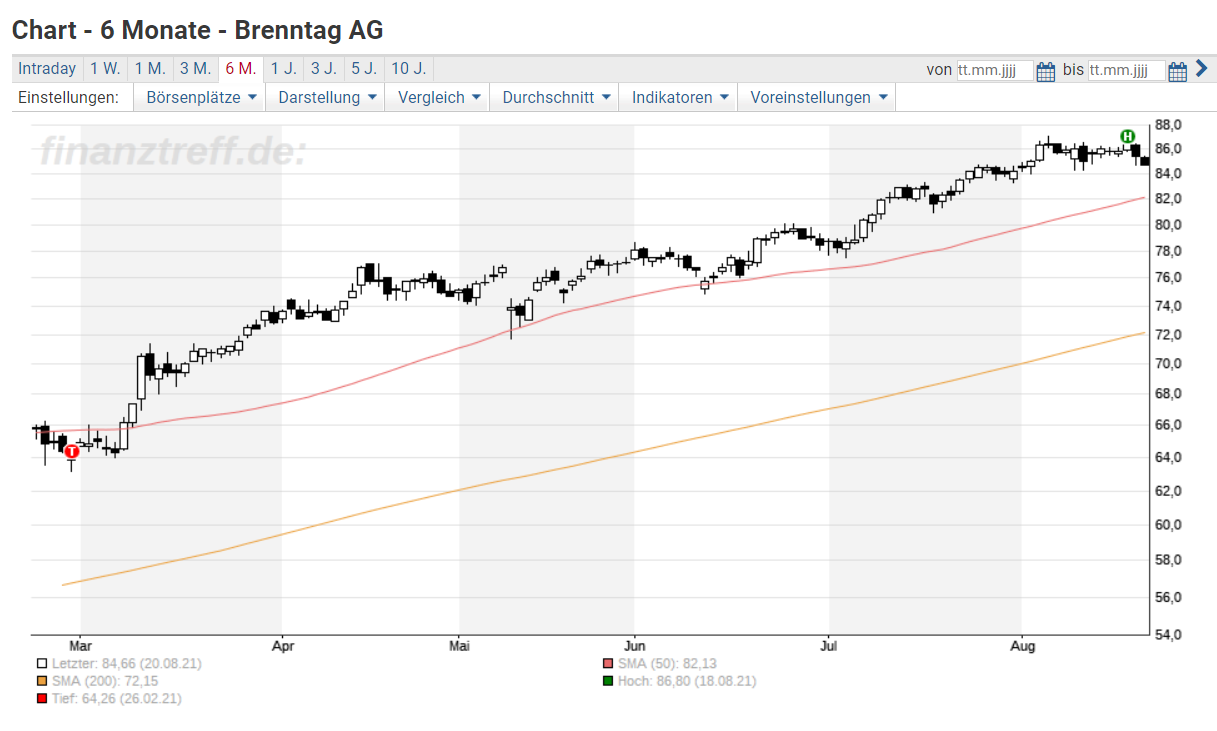This screenshot has height=731, width=1217.
Task: Expand the Vergleich dropdown
Action: 439,97
